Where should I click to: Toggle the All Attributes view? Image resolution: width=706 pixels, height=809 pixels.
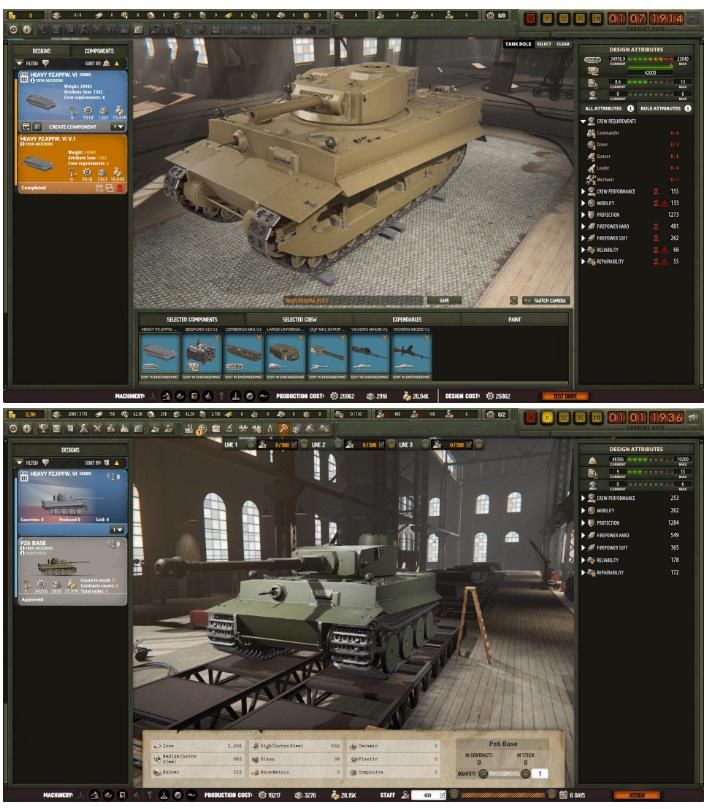pos(610,108)
